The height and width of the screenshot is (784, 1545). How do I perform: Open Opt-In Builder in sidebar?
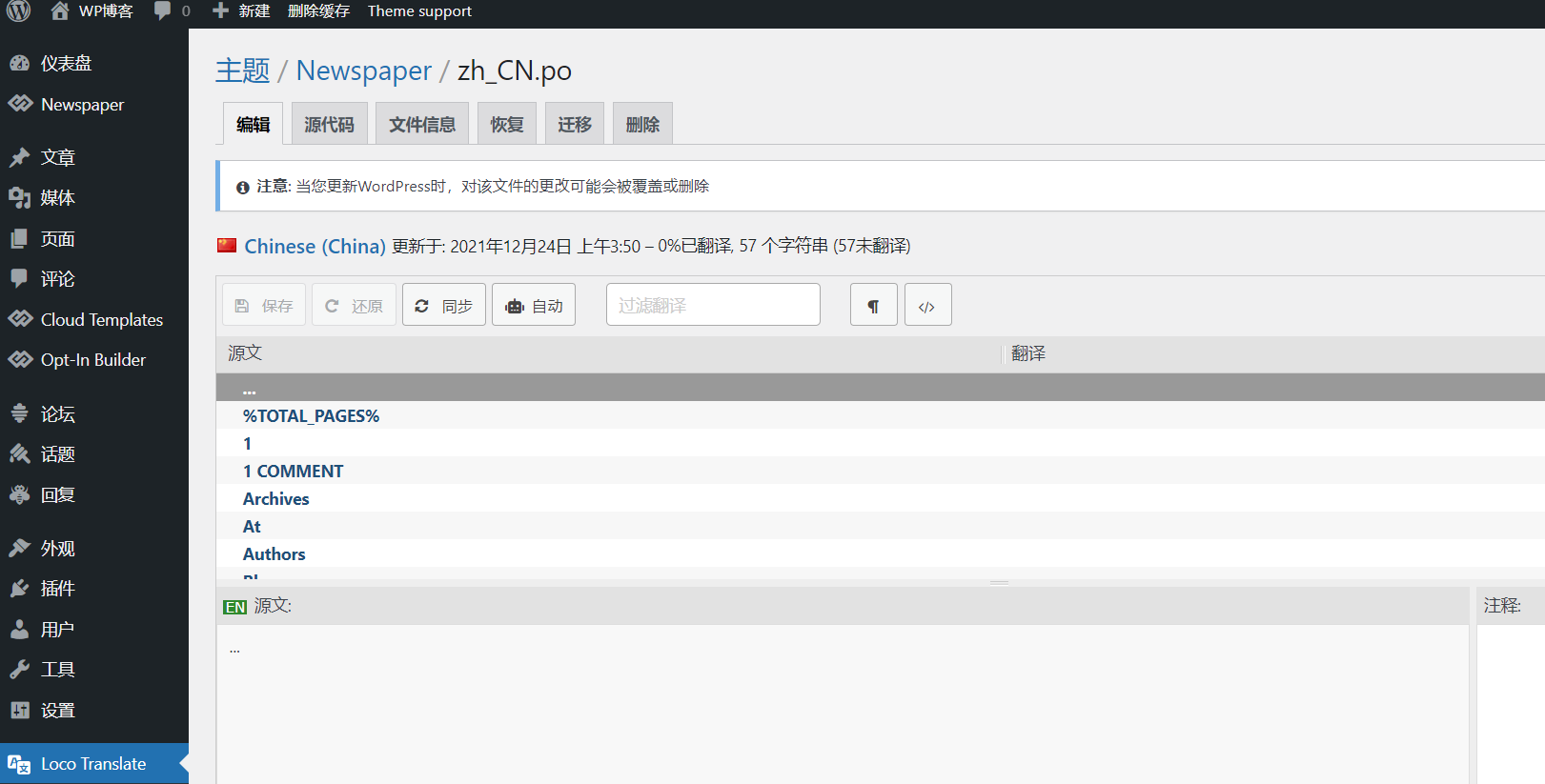(x=94, y=359)
